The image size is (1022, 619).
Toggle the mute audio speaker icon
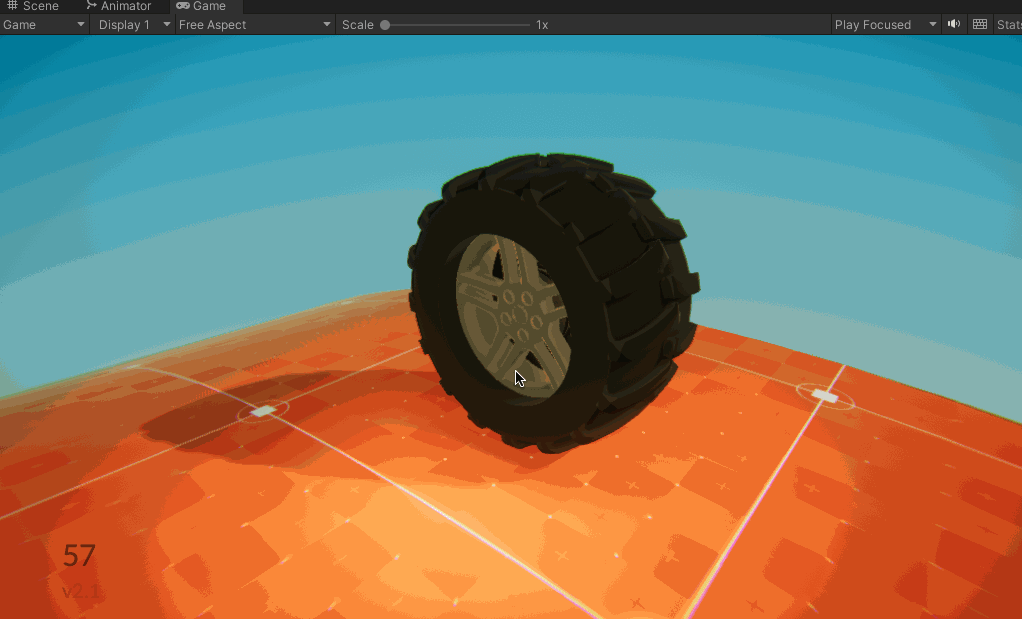[954, 24]
